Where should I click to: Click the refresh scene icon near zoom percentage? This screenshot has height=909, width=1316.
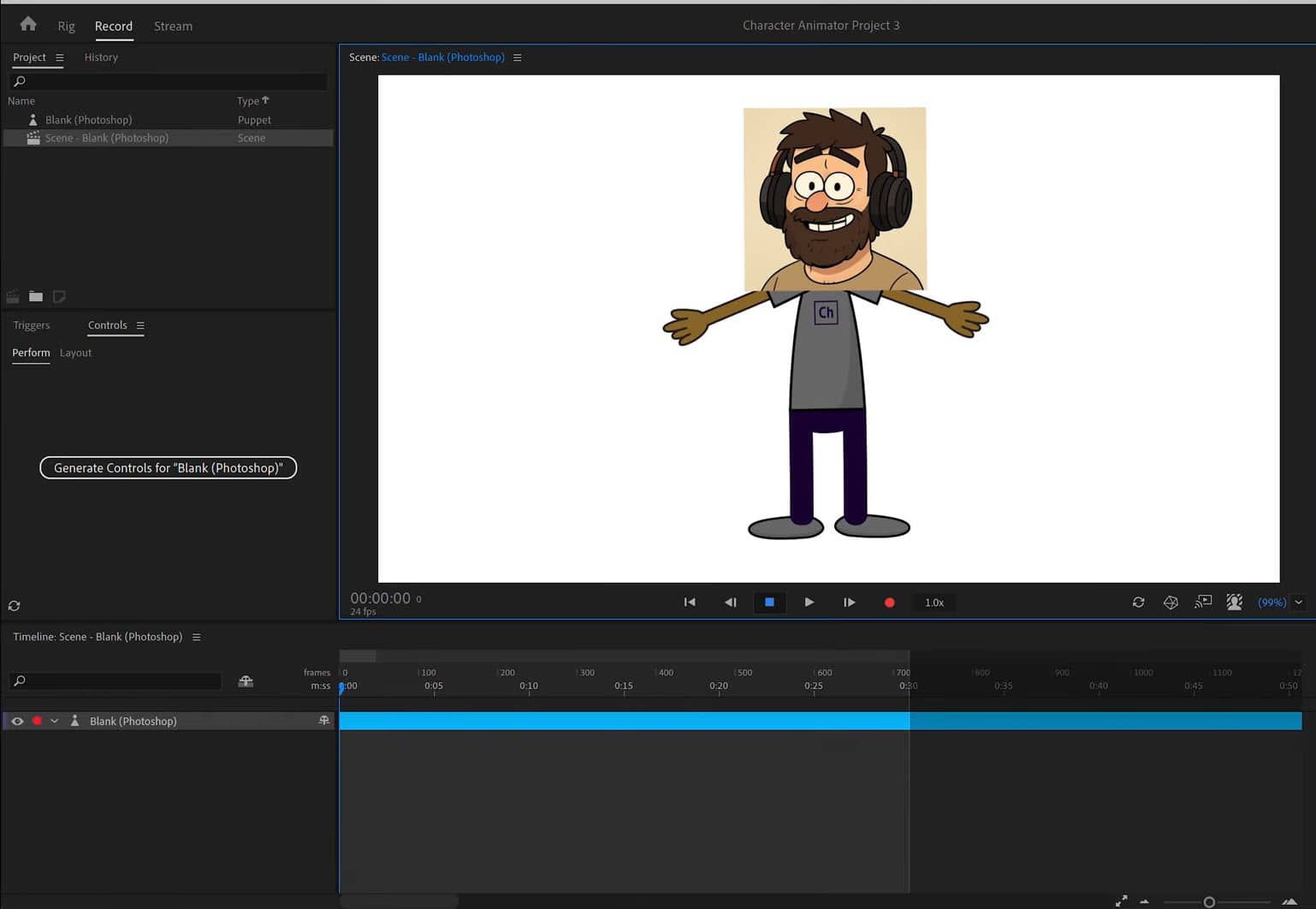(1138, 603)
